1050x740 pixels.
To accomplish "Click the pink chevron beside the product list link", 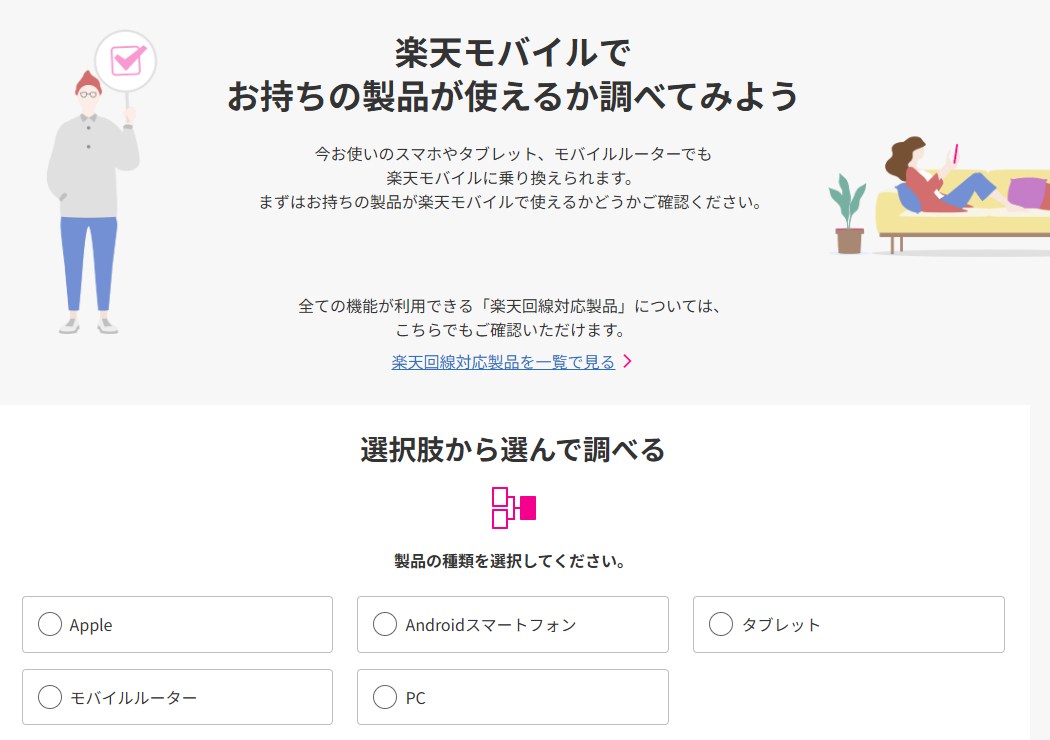I will [627, 362].
